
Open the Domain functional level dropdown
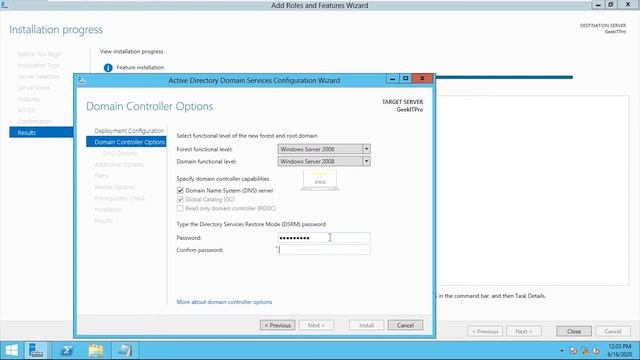click(x=324, y=161)
